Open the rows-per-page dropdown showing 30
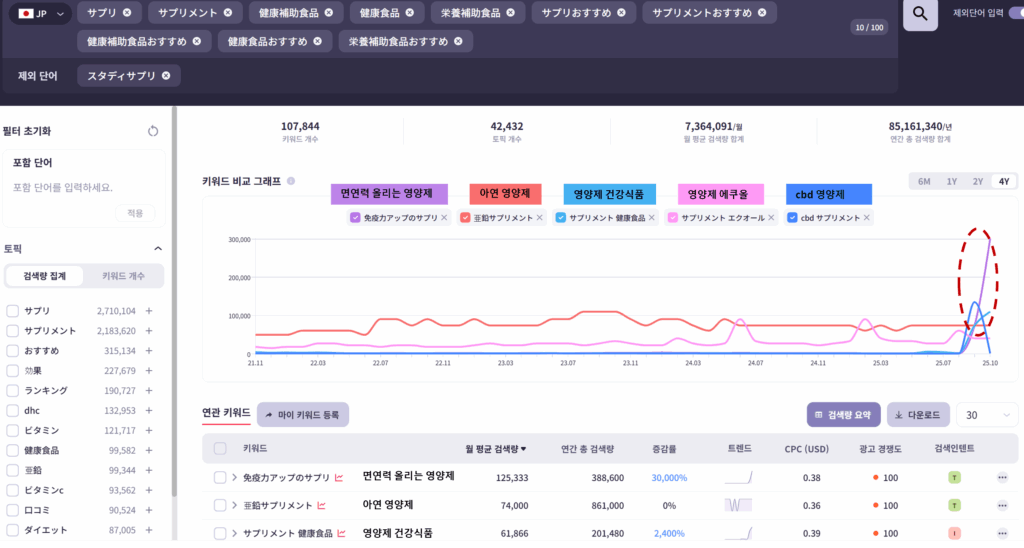The height and width of the screenshot is (548, 1024). point(987,415)
